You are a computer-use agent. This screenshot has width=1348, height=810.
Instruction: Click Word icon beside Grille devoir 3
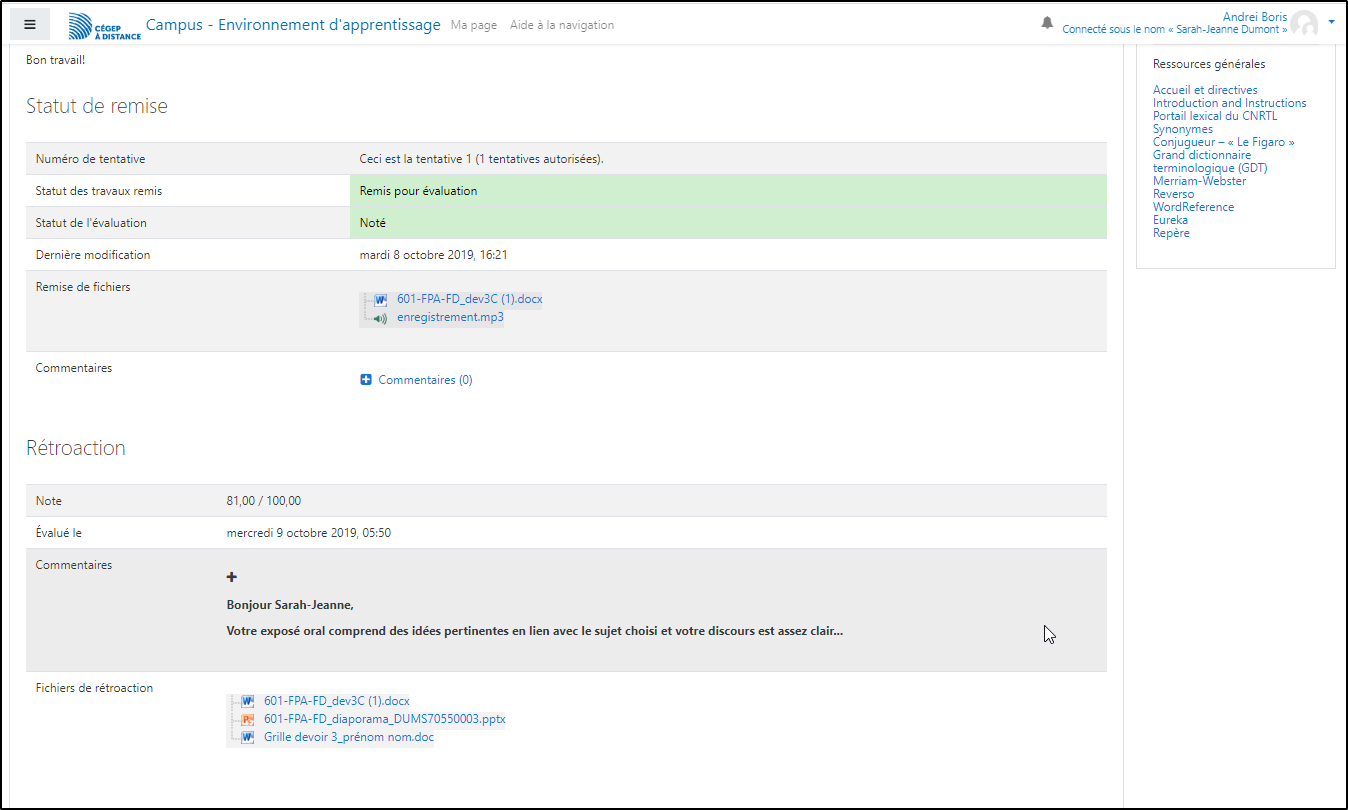coord(248,737)
